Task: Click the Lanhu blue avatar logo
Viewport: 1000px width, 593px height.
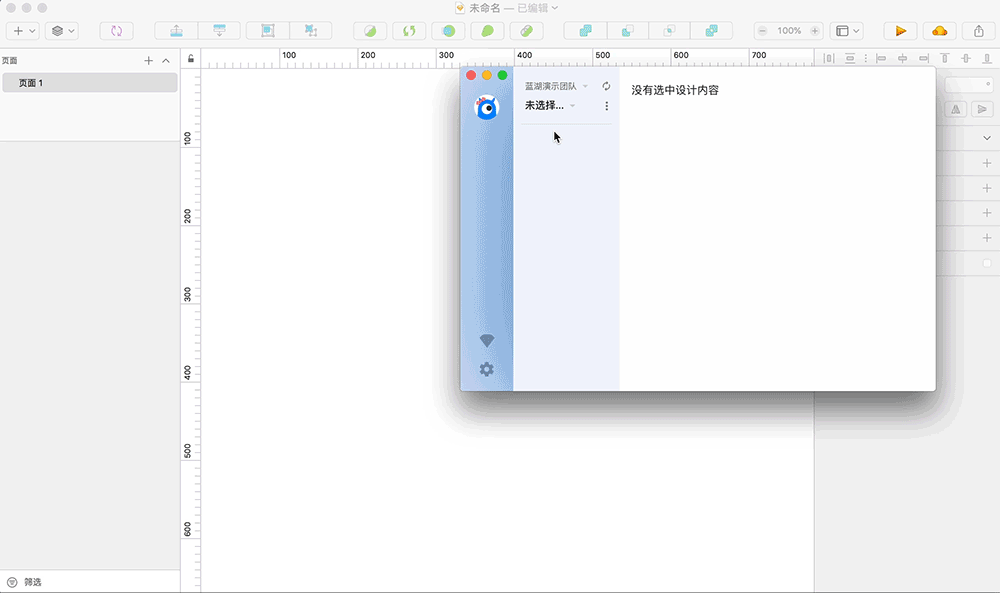Action: 487,108
